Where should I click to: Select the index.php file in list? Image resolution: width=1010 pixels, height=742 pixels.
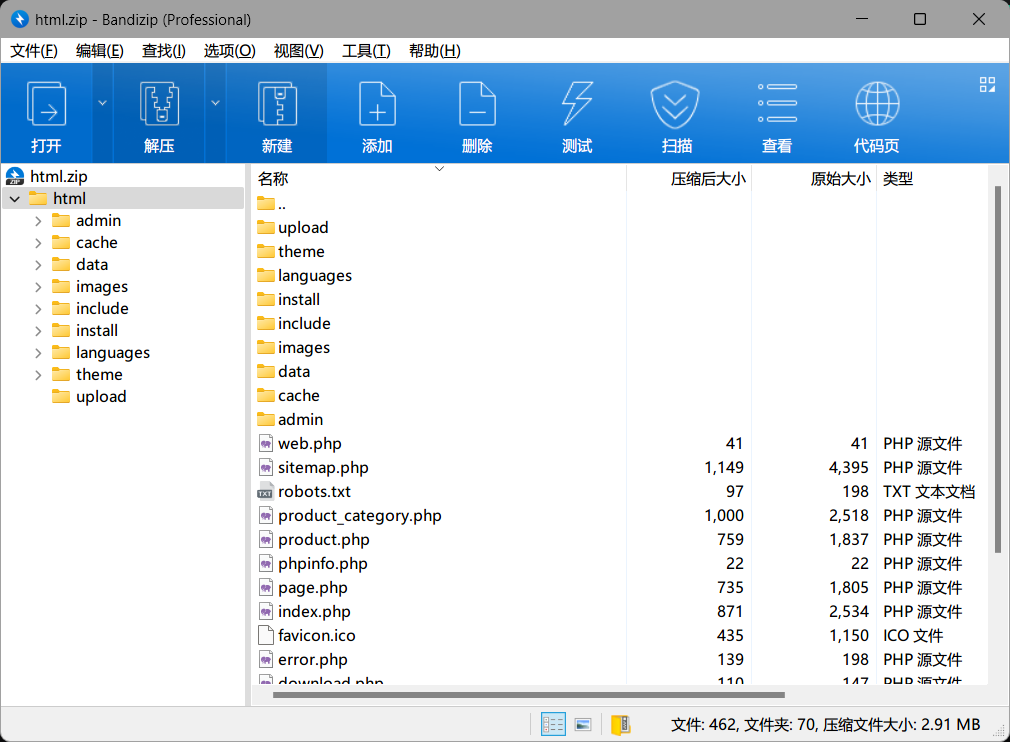(314, 612)
